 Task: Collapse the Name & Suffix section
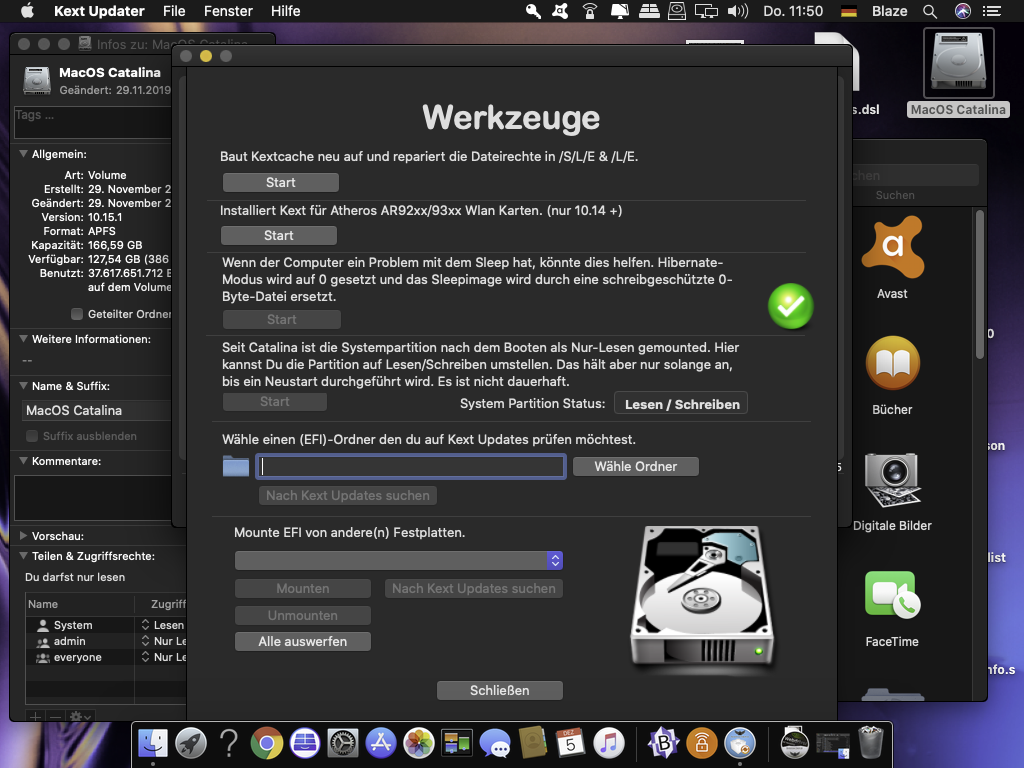(x=24, y=386)
